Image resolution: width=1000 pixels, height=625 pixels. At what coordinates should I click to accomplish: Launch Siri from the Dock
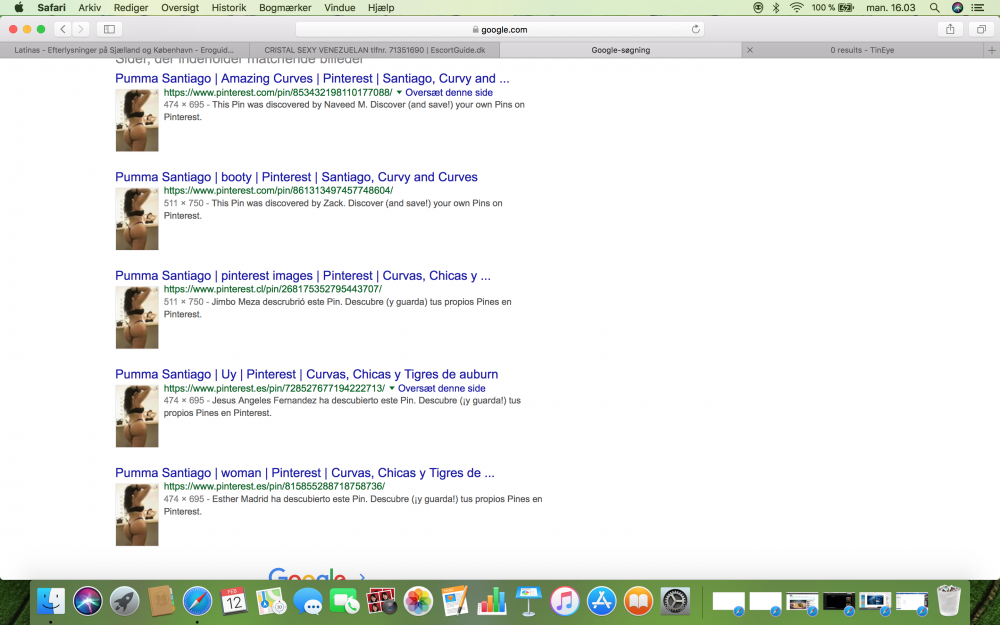87,601
